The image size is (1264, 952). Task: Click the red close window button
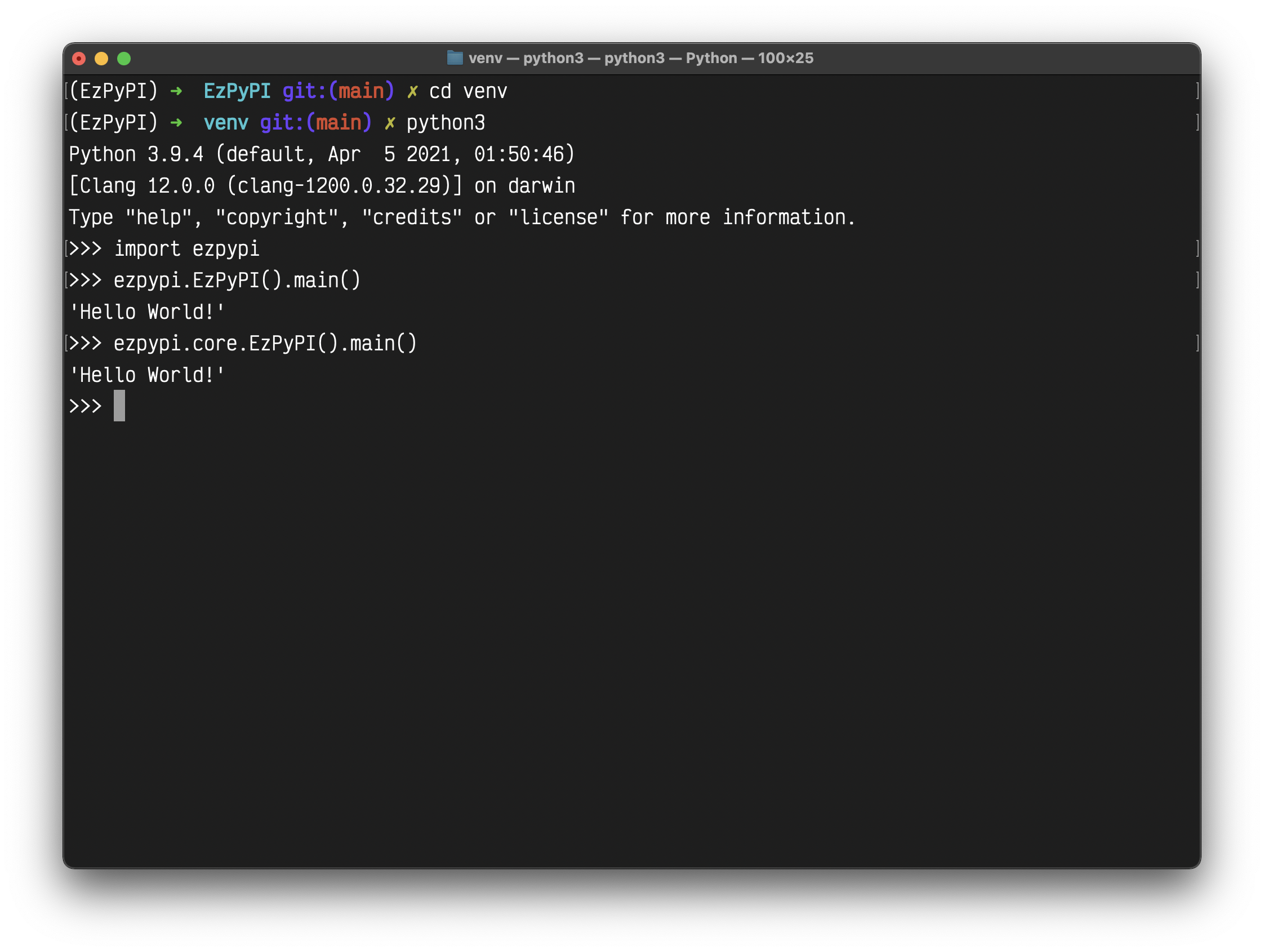79,58
